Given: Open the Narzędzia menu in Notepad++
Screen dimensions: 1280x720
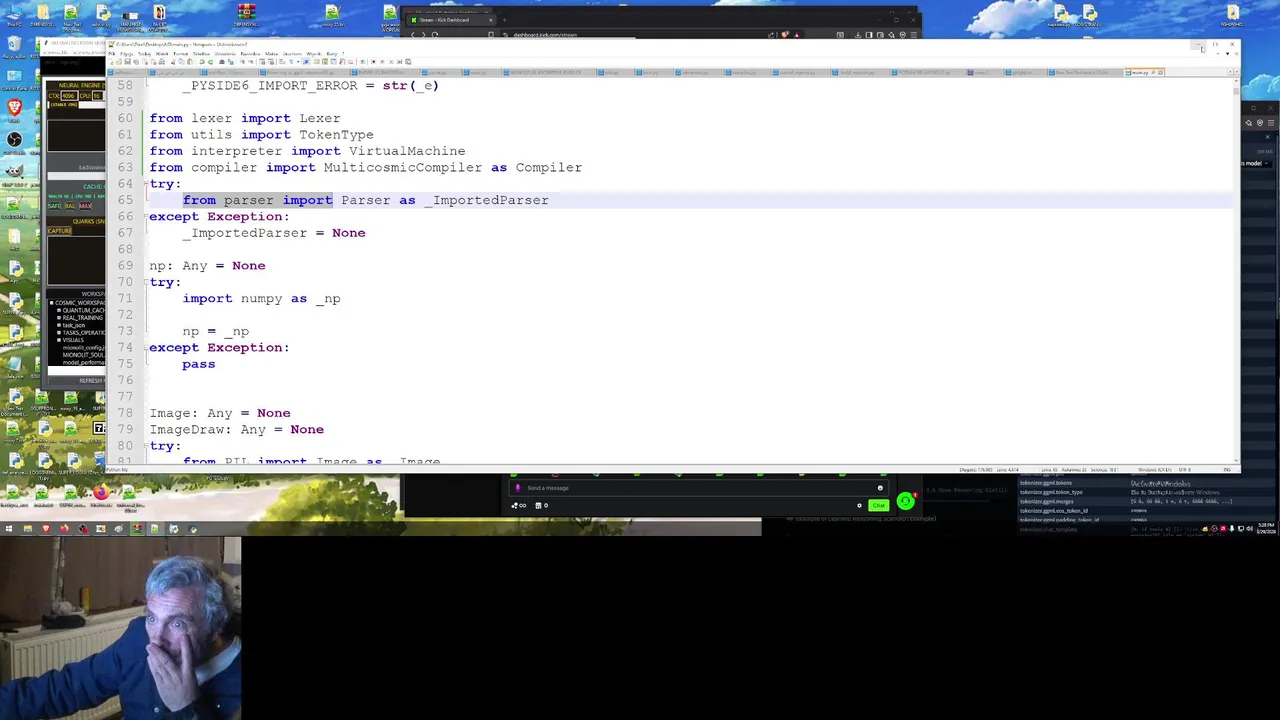Looking at the screenshot, I should click(250, 54).
